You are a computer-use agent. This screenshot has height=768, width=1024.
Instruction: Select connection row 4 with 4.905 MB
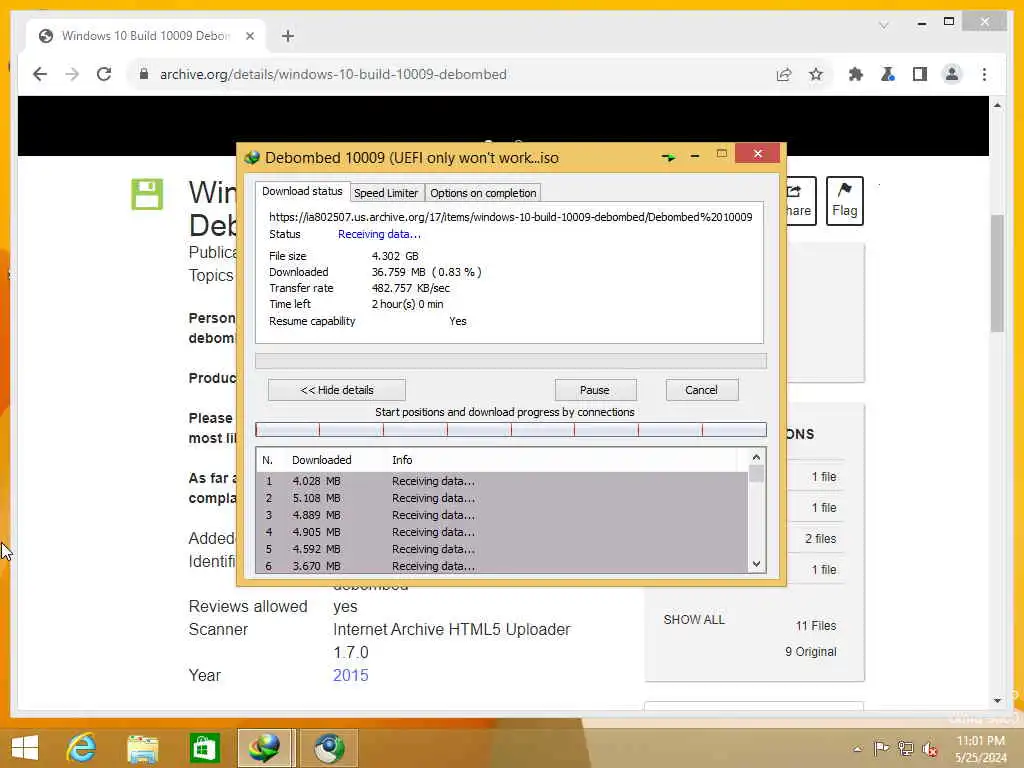coord(502,532)
